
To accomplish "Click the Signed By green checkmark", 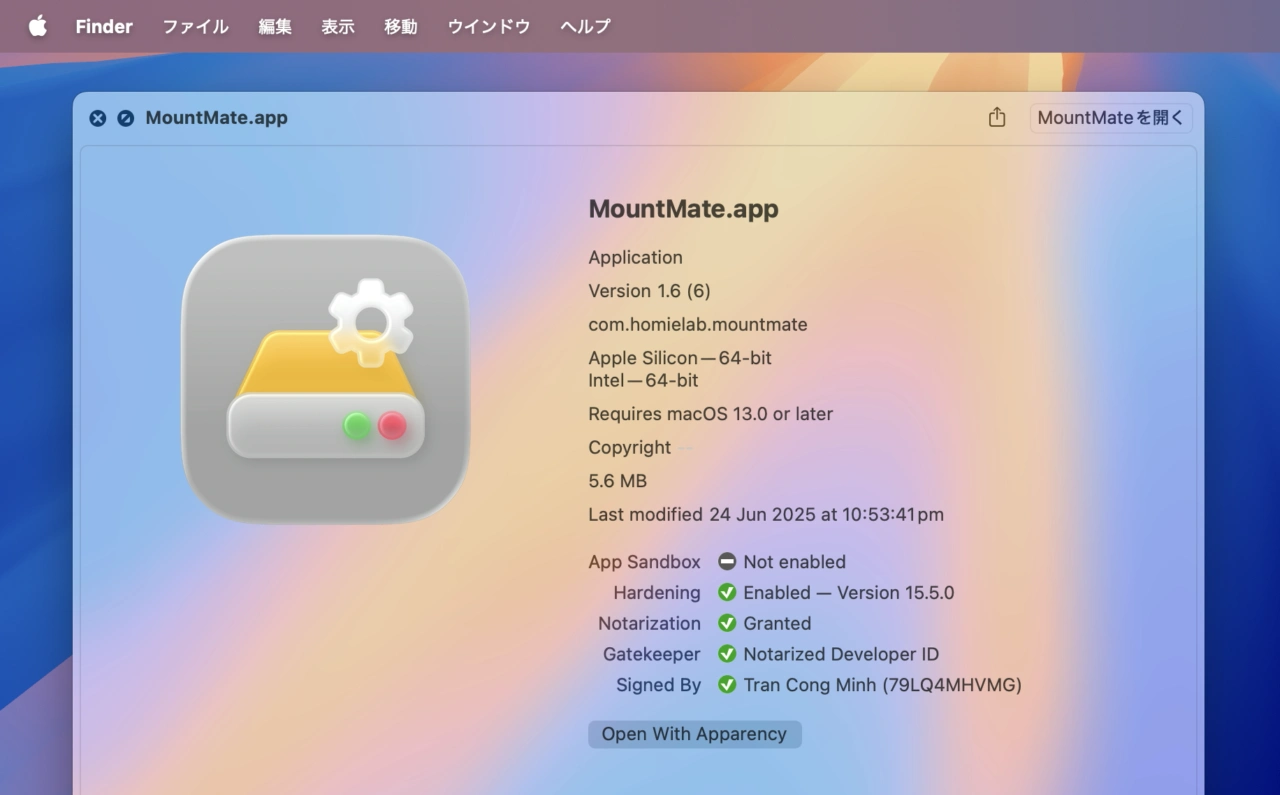I will (727, 686).
